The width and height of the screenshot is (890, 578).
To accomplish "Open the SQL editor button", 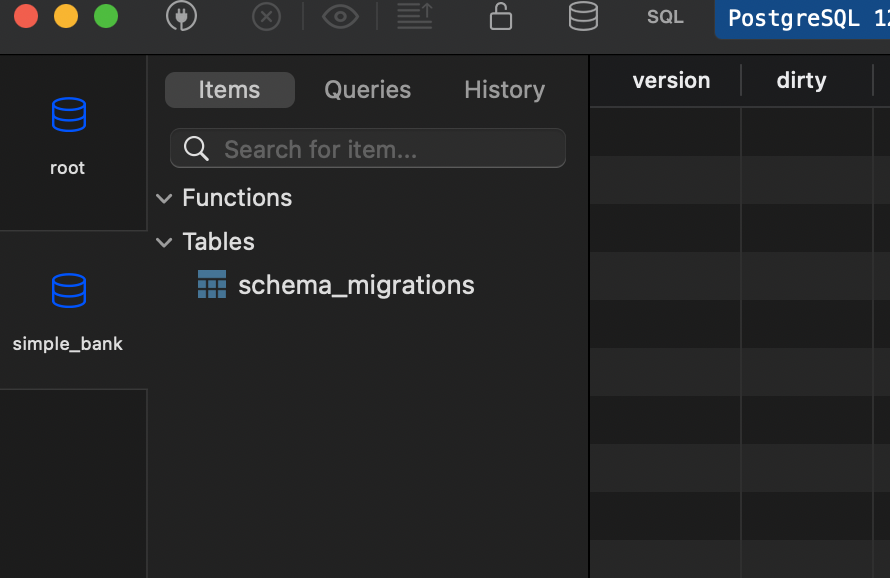I will [665, 17].
